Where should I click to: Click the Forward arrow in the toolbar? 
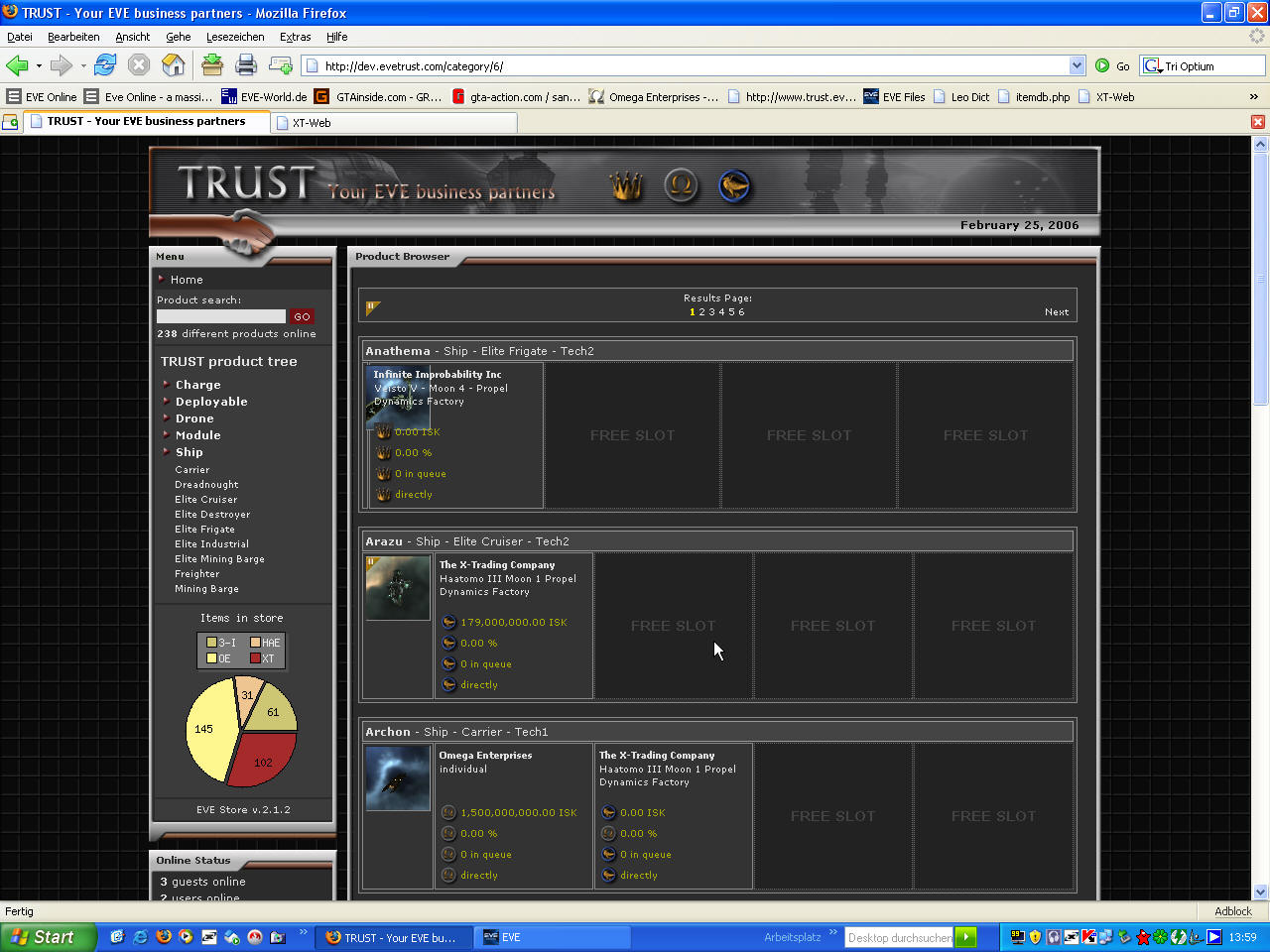pos(62,65)
